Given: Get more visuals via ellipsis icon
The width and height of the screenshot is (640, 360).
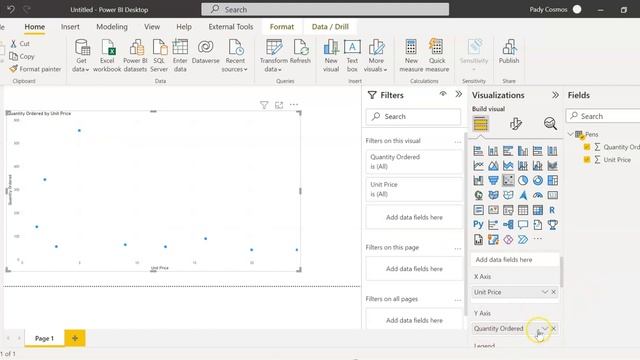Looking at the screenshot, I should click(538, 239).
